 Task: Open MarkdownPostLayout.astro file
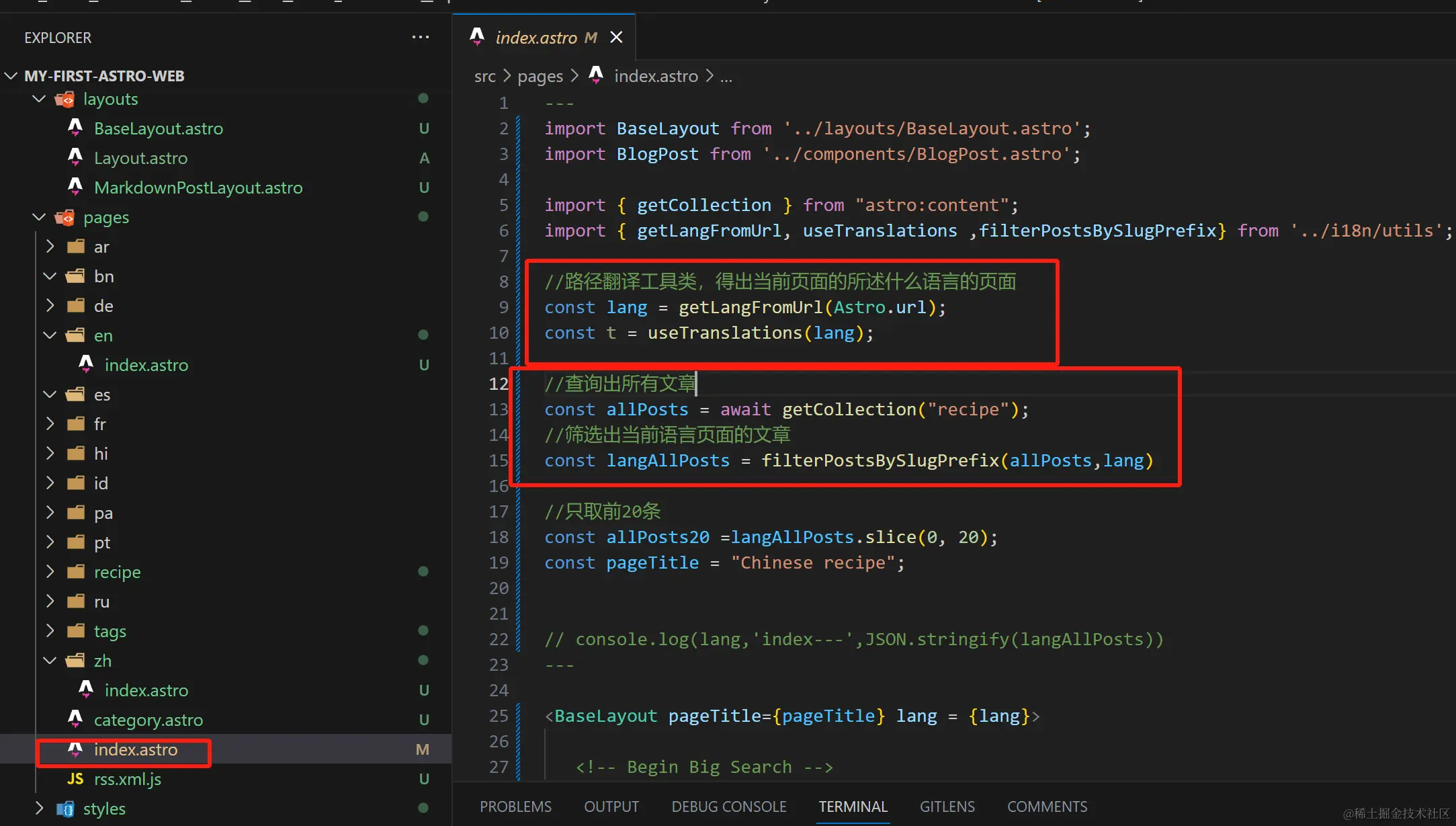198,188
